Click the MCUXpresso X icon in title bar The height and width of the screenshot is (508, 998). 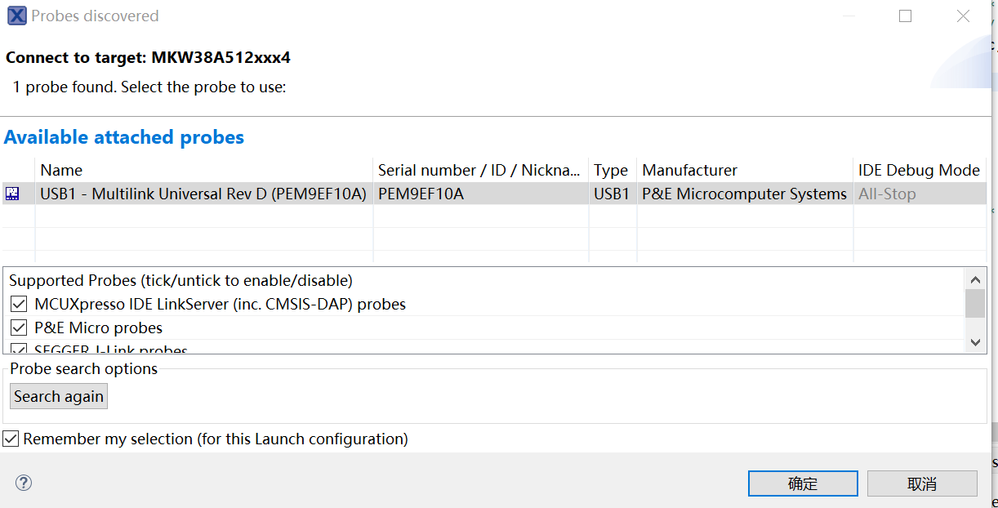pyautogui.click(x=16, y=16)
